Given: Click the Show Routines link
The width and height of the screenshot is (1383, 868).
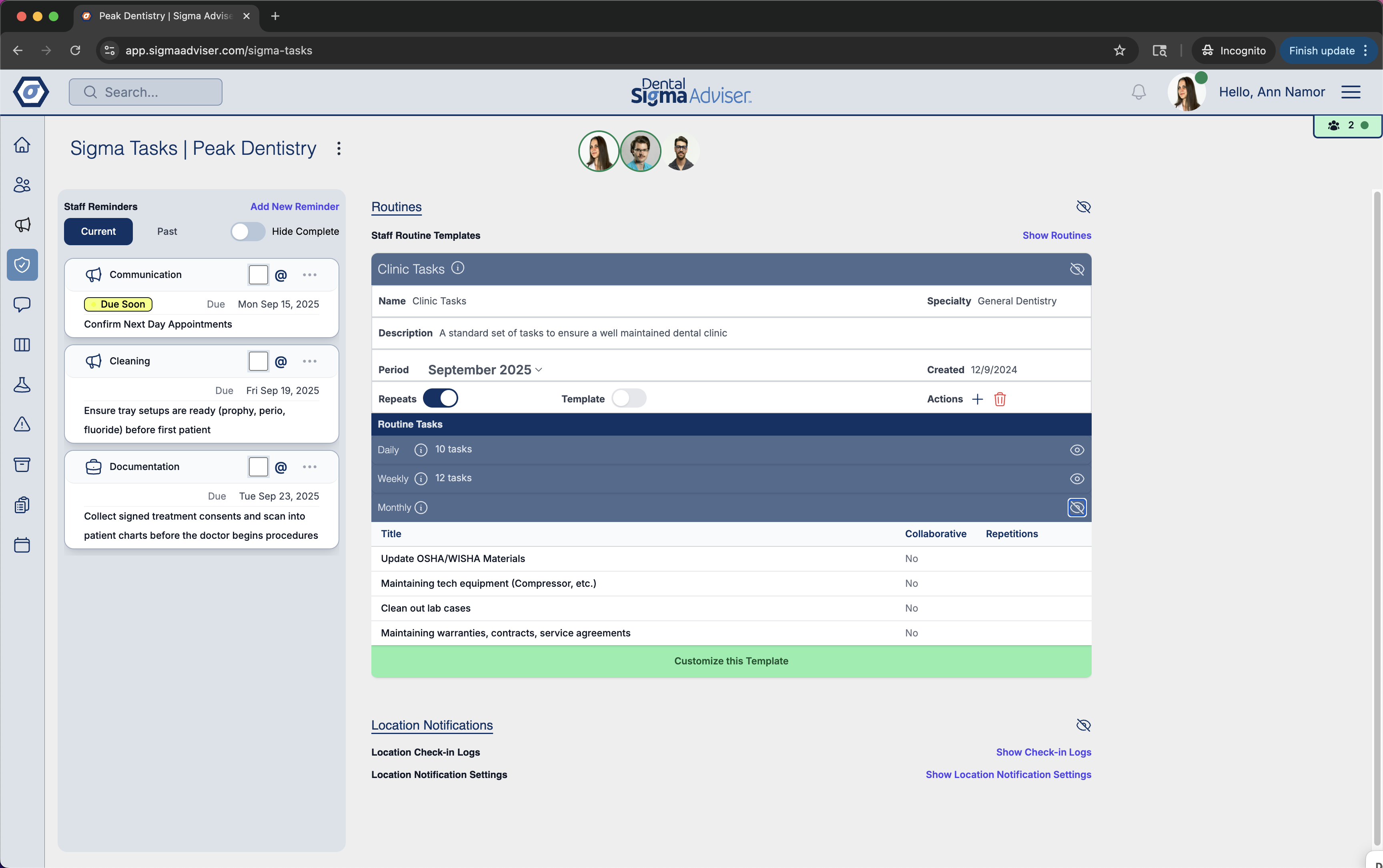Looking at the screenshot, I should (1057, 235).
